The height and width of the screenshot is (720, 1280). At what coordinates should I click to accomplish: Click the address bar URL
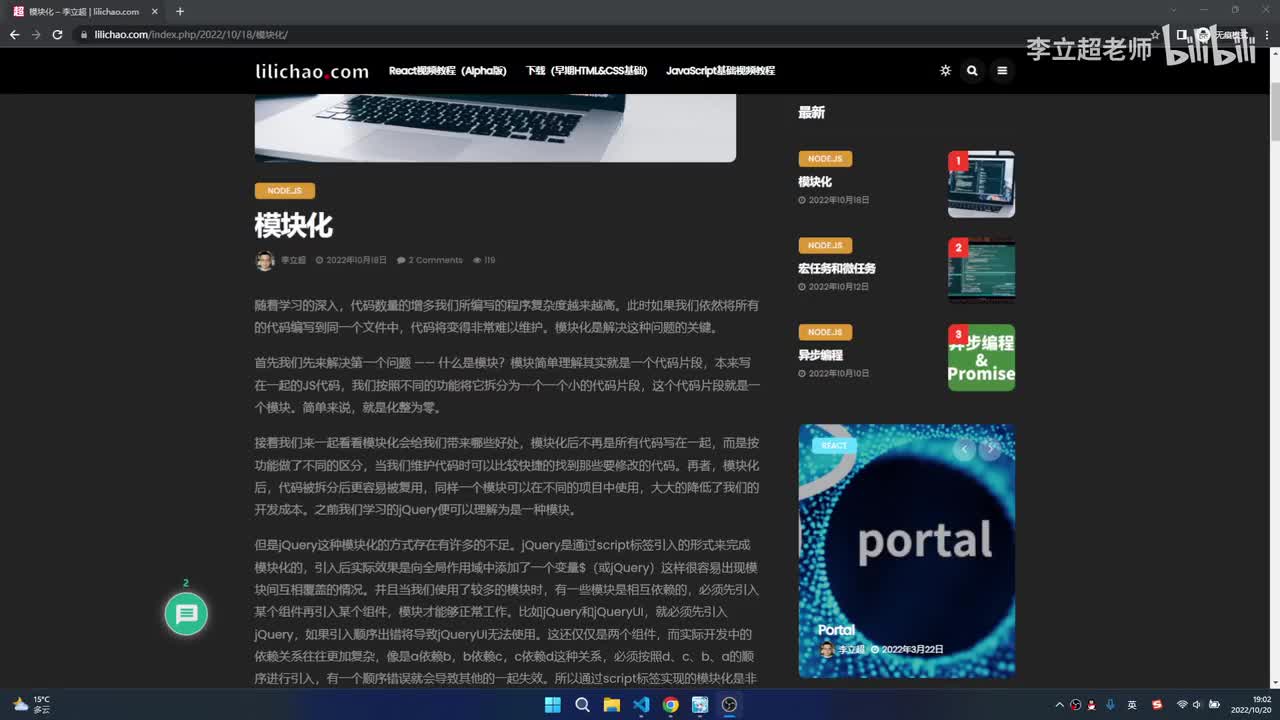point(191,34)
